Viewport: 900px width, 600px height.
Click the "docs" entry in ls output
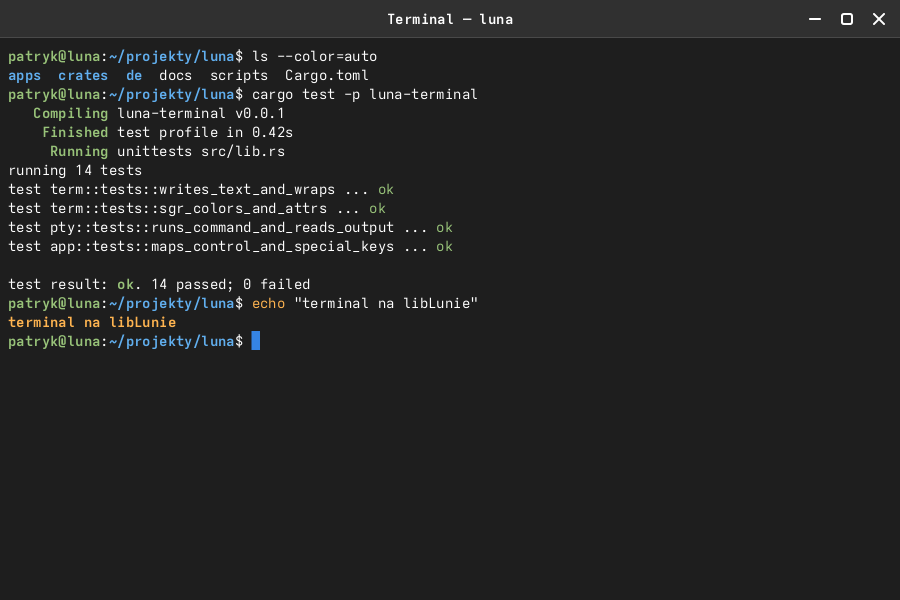(176, 76)
